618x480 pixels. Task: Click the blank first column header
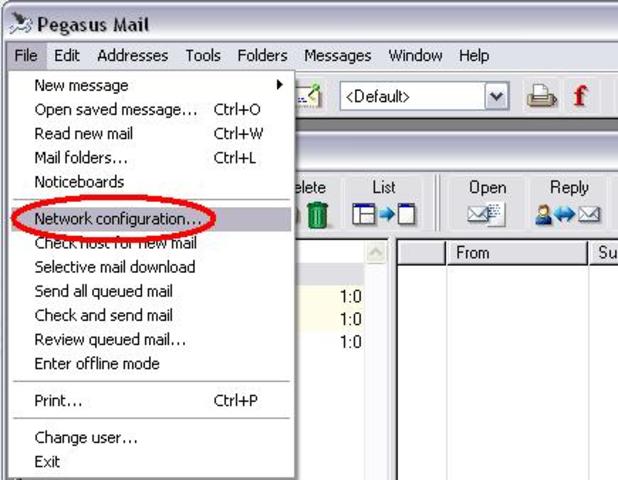click(x=421, y=253)
